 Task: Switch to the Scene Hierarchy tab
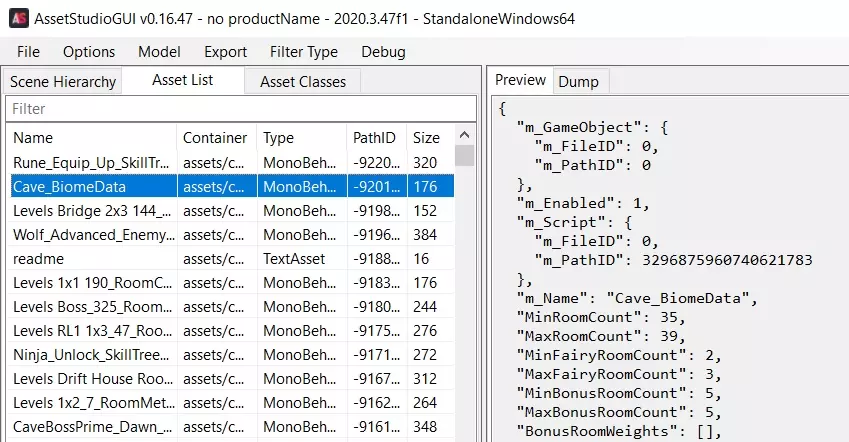coord(63,82)
